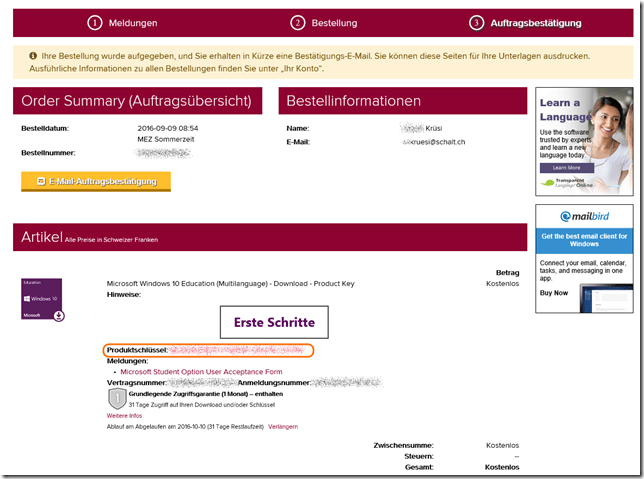
Task: Click the blurred Bestellnummer value
Action: coord(163,153)
